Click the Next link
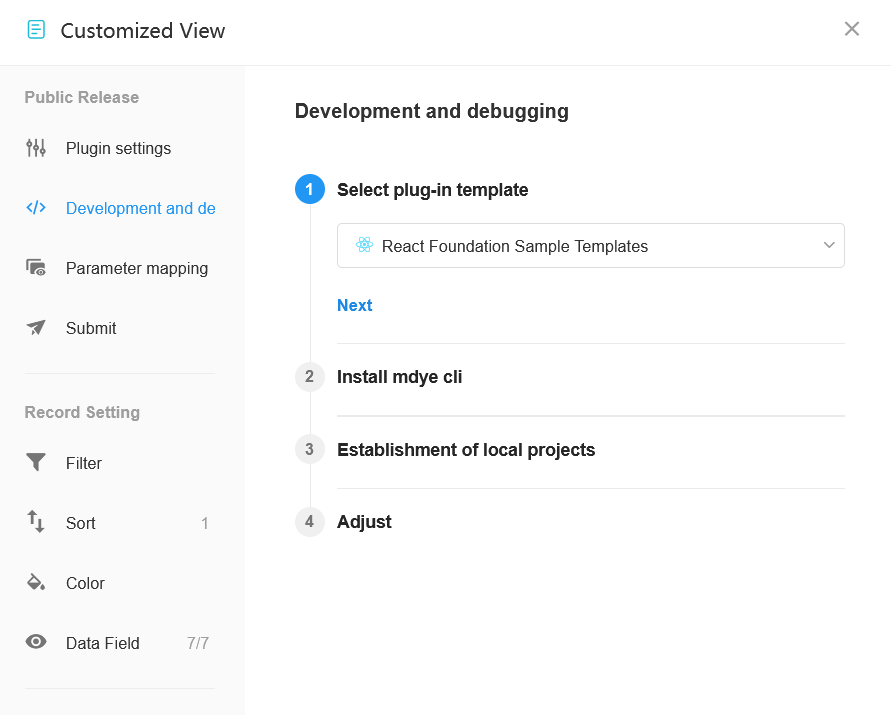The height and width of the screenshot is (715, 891). (355, 305)
